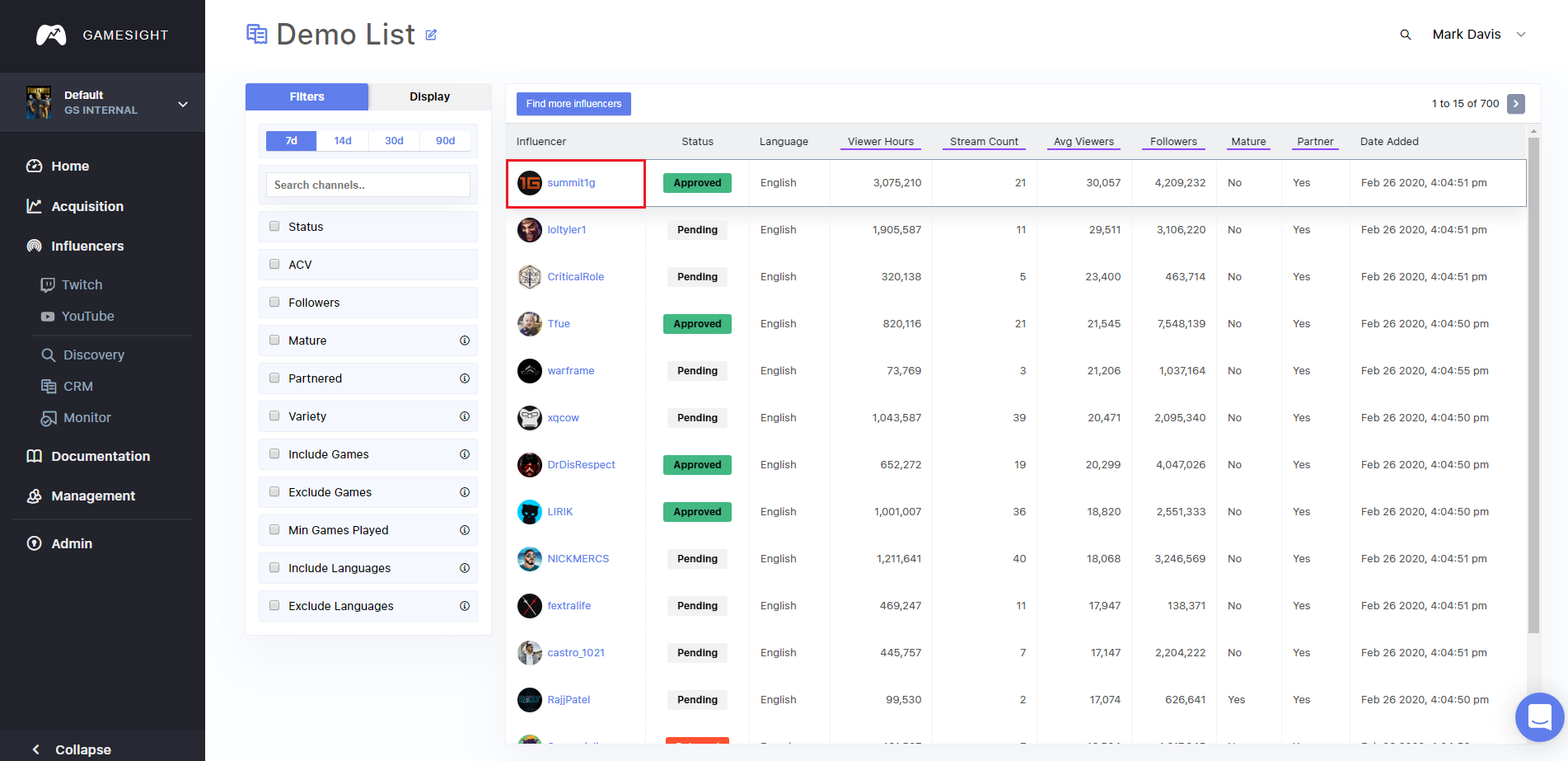
Task: Open the LIRIK influencer link
Action: 560,512
